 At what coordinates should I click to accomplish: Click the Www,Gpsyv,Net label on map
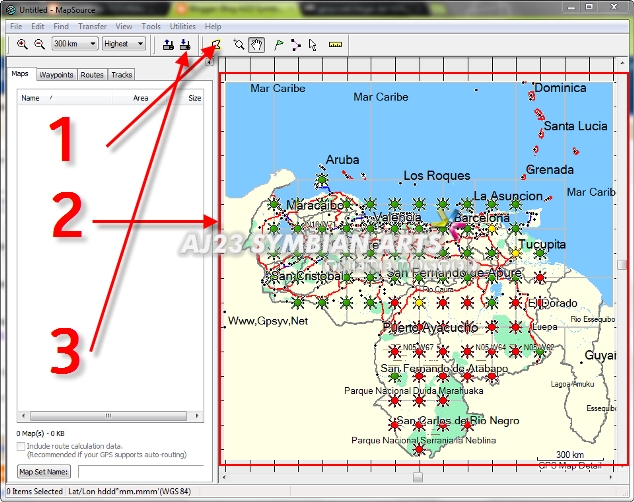point(268,321)
